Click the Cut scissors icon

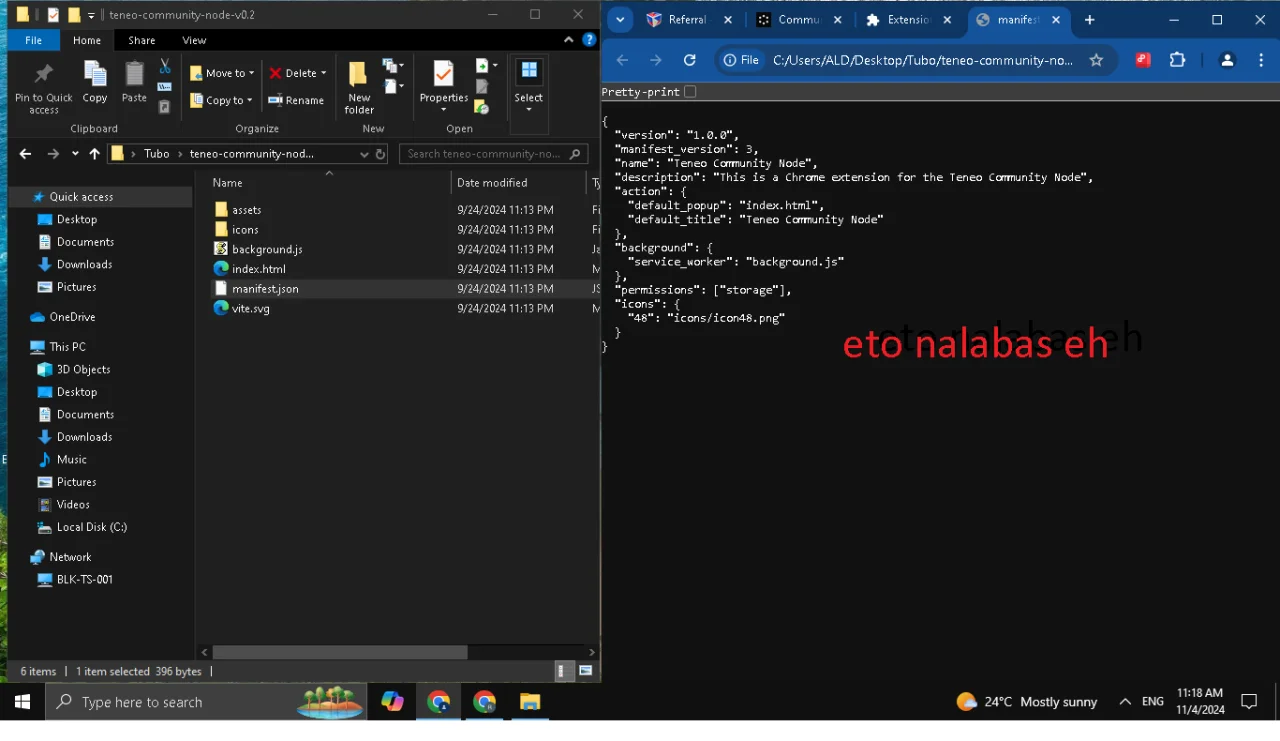point(165,67)
